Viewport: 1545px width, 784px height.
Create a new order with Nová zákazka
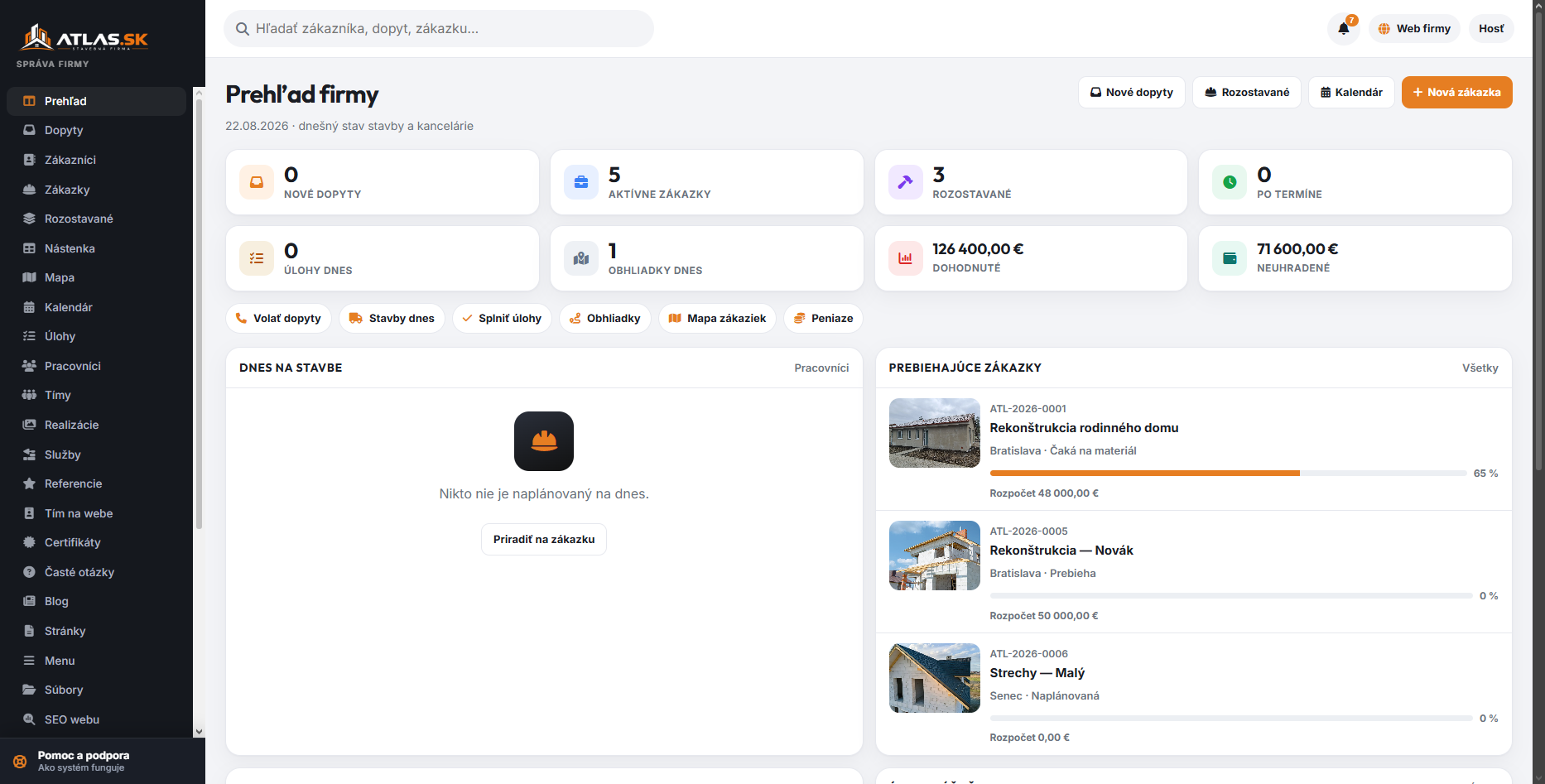1456,92
